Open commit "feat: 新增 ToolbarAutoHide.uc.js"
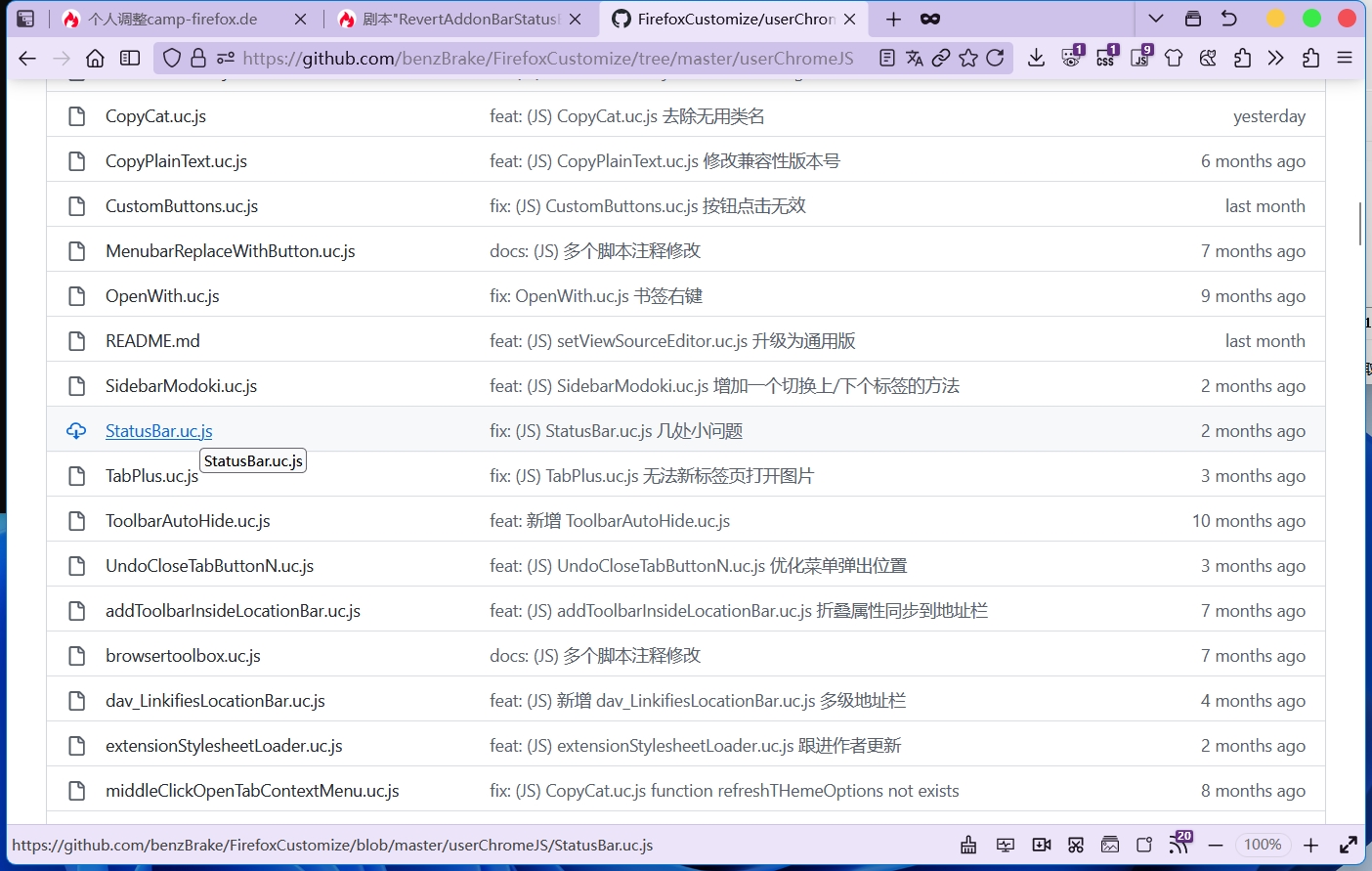 pyautogui.click(x=610, y=521)
